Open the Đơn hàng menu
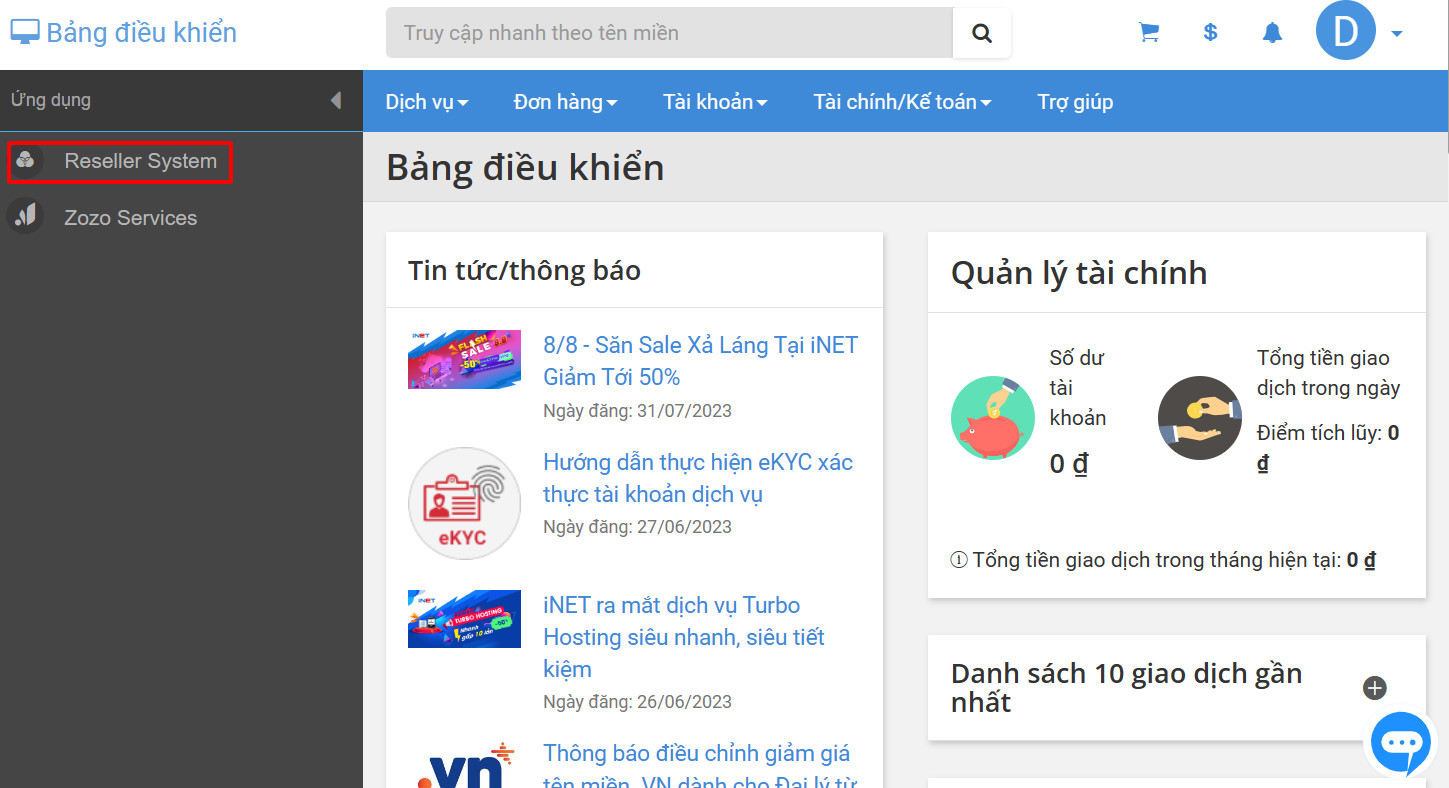The height and width of the screenshot is (788, 1449). (x=564, y=101)
